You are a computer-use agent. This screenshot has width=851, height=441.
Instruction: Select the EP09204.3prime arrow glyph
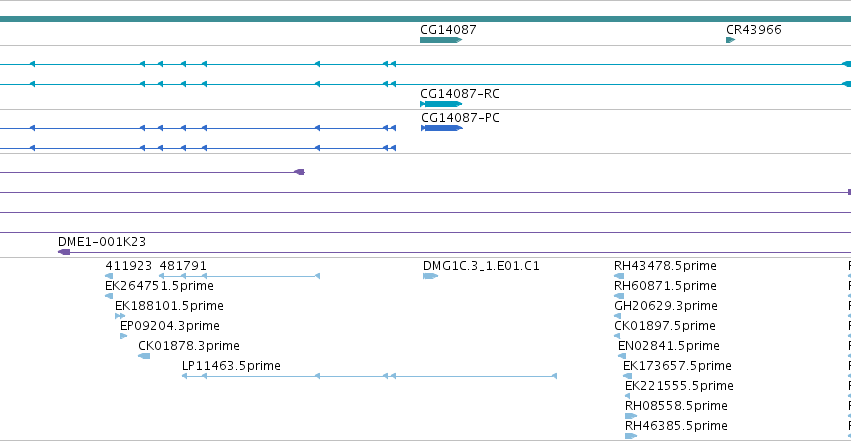pyautogui.click(x=123, y=336)
